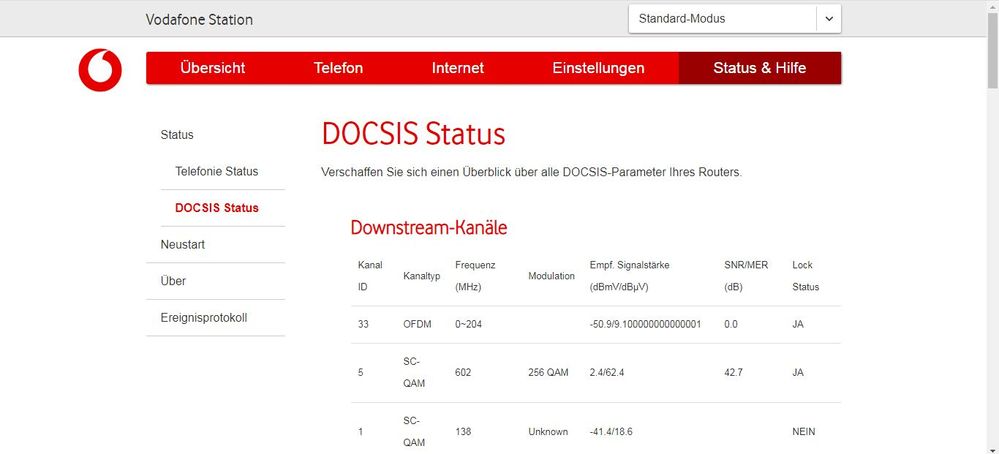Viewport: 999px width, 454px height.
Task: Click the 256 QAM modulation cell
Action: click(x=548, y=372)
